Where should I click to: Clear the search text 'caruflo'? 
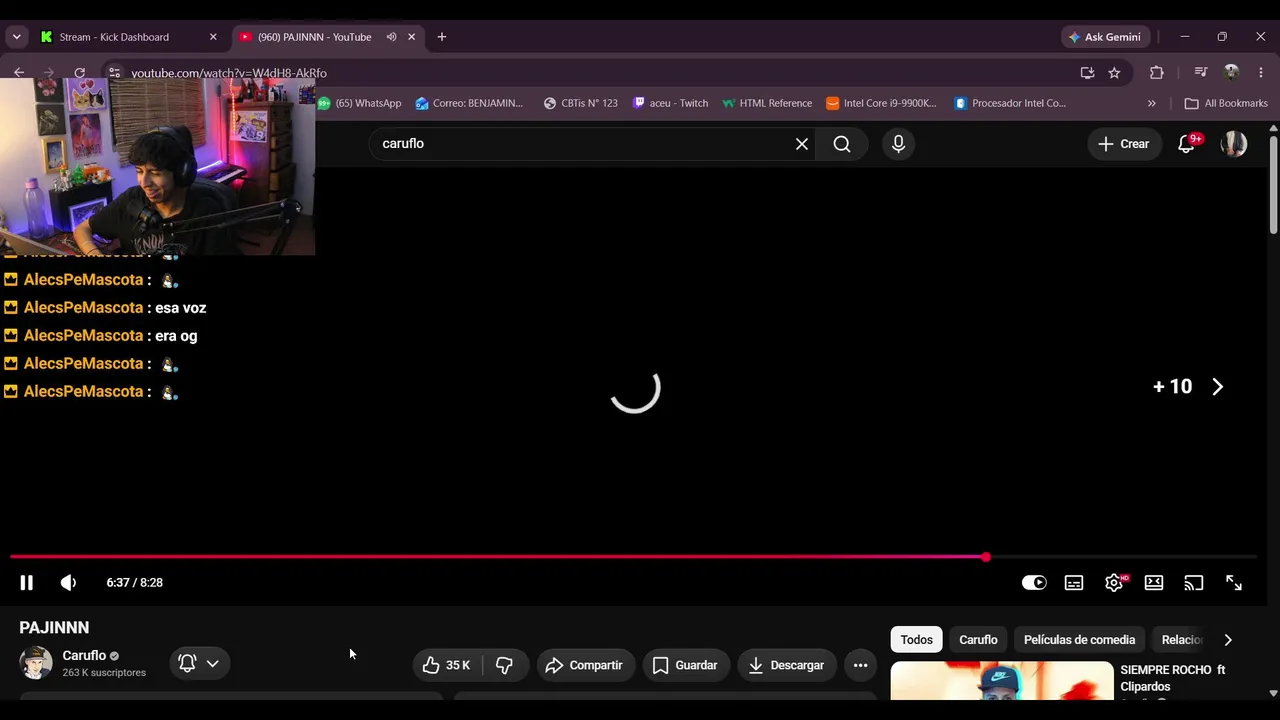pyautogui.click(x=802, y=144)
